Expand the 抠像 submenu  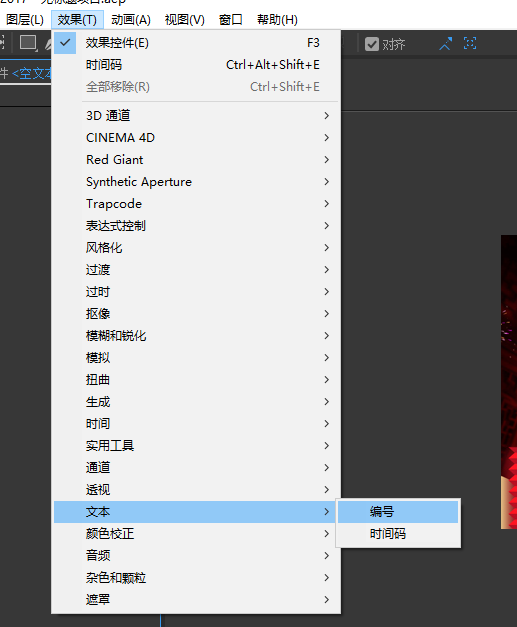click(x=196, y=314)
